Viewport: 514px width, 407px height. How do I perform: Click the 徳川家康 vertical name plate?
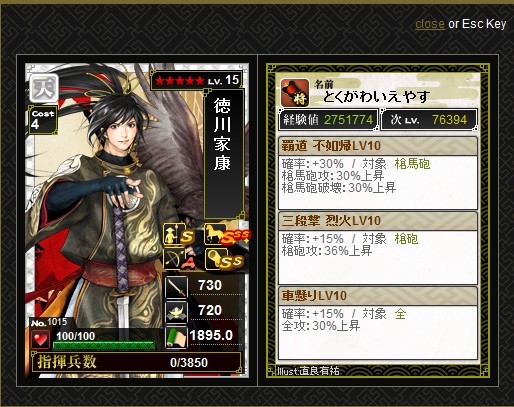(x=223, y=153)
